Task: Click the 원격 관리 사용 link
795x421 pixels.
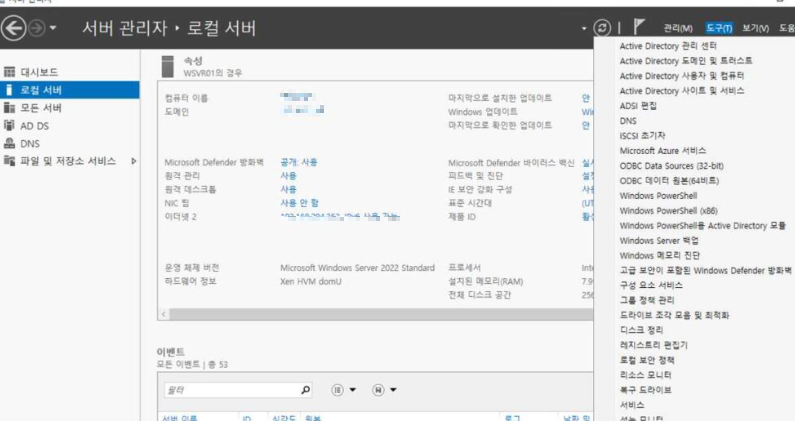Action: [x=288, y=176]
